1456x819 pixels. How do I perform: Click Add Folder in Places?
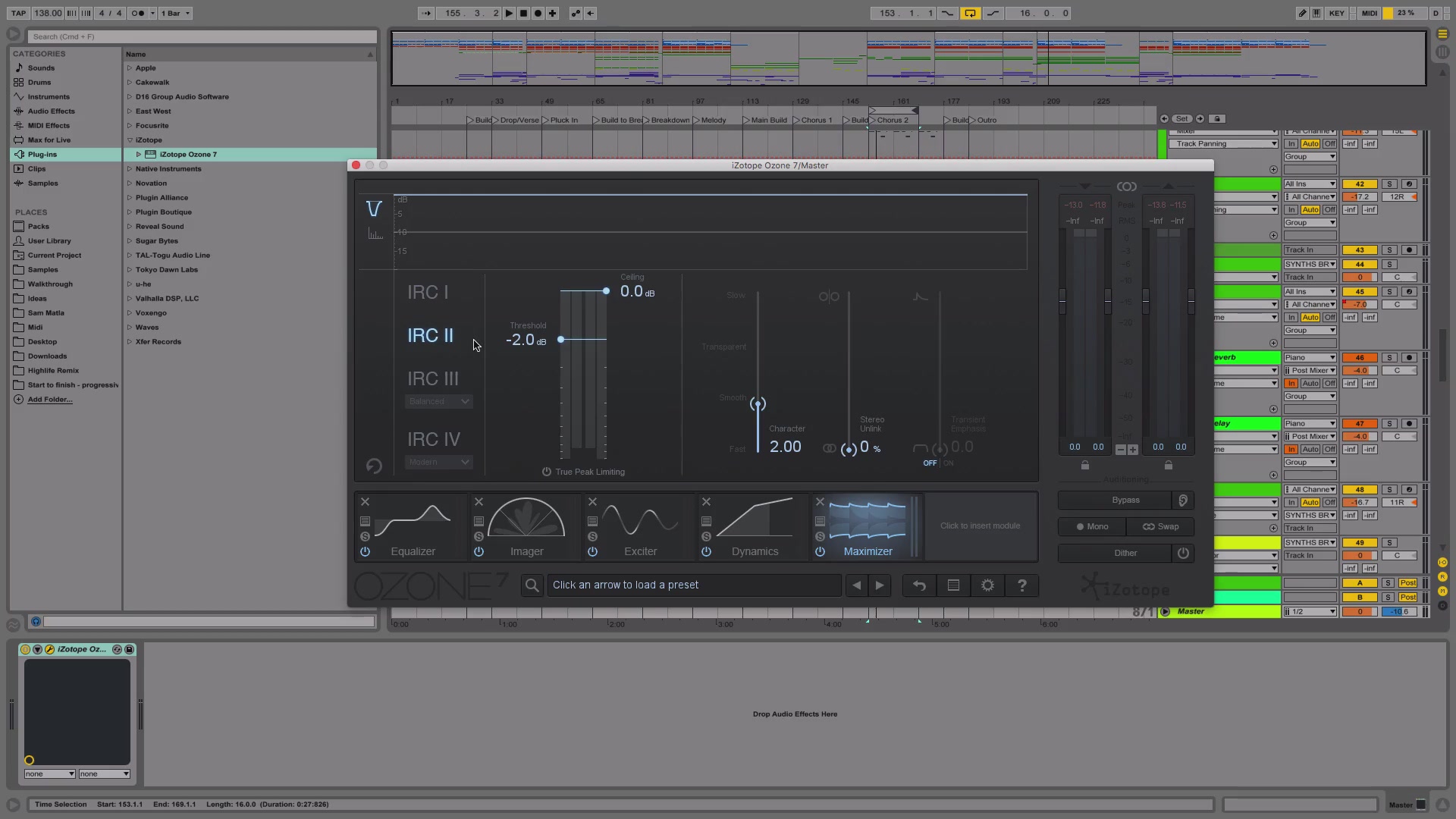pos(50,400)
